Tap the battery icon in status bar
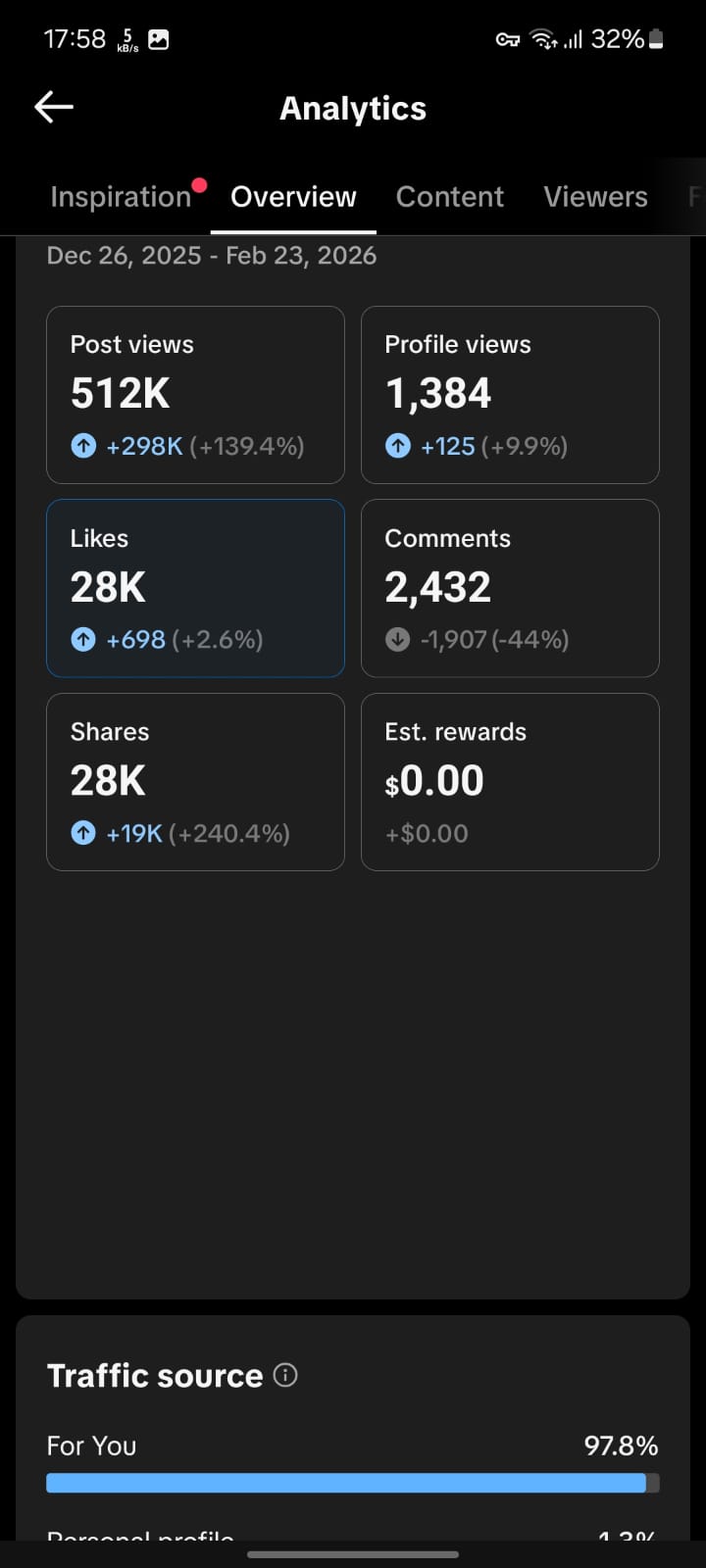This screenshot has height=1568, width=706. coord(656,39)
